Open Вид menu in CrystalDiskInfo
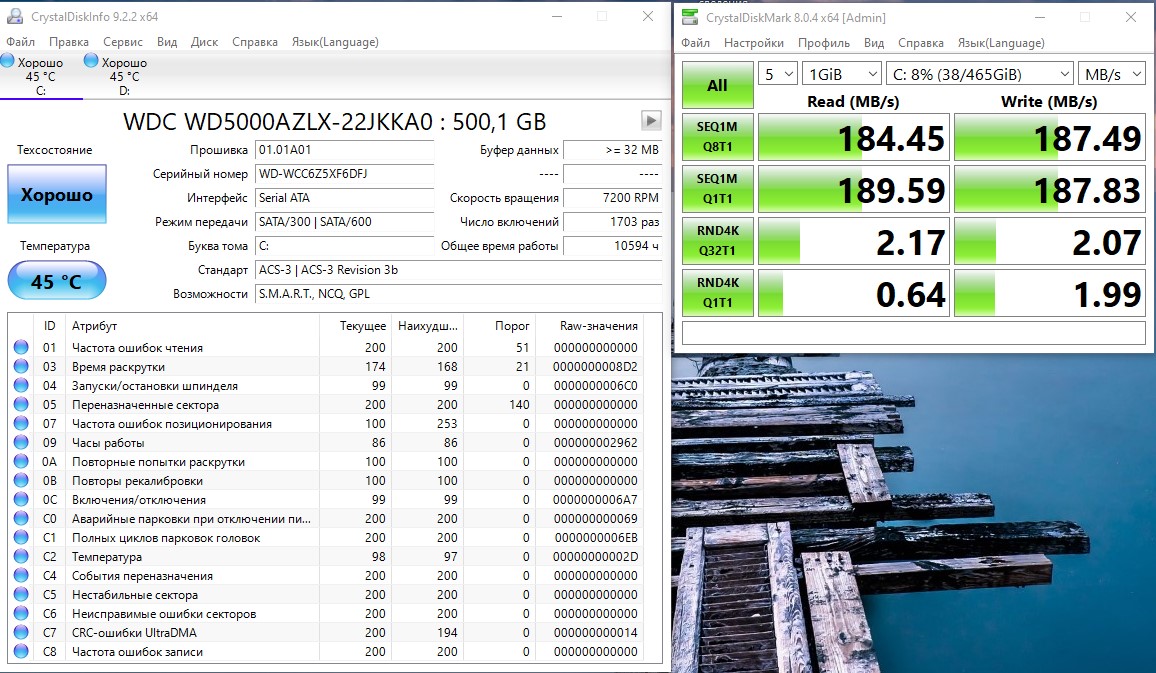Screen dimensions: 1156x673 coord(167,42)
